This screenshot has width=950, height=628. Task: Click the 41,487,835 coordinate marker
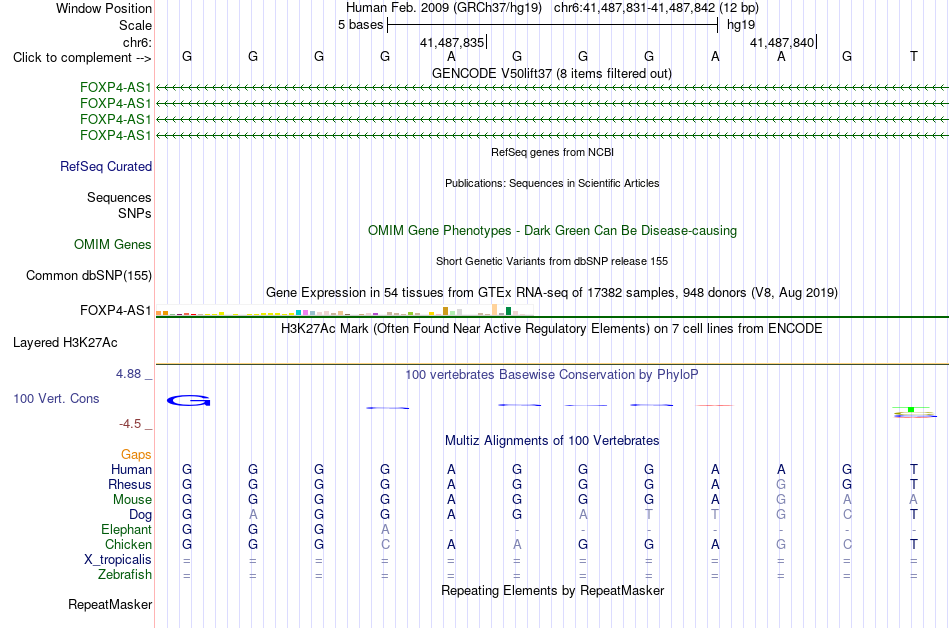(452, 42)
